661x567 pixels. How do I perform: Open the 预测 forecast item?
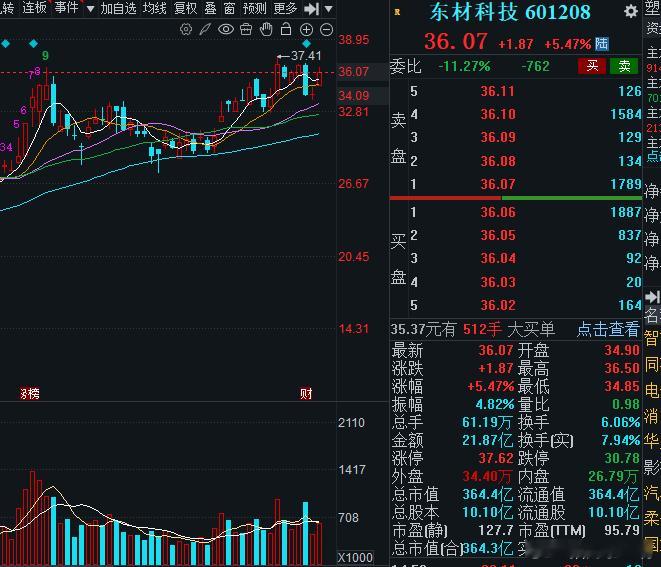click(255, 8)
